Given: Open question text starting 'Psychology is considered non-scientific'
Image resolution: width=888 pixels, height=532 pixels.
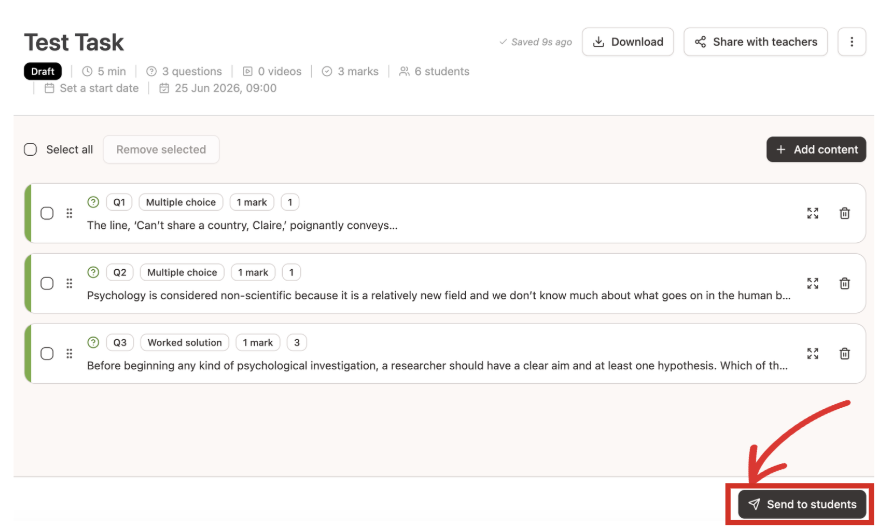Looking at the screenshot, I should click(439, 296).
